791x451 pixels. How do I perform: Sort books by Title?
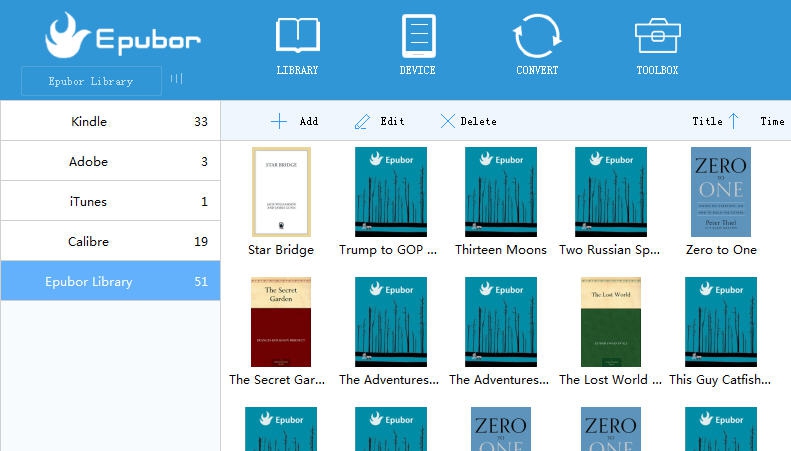point(707,121)
